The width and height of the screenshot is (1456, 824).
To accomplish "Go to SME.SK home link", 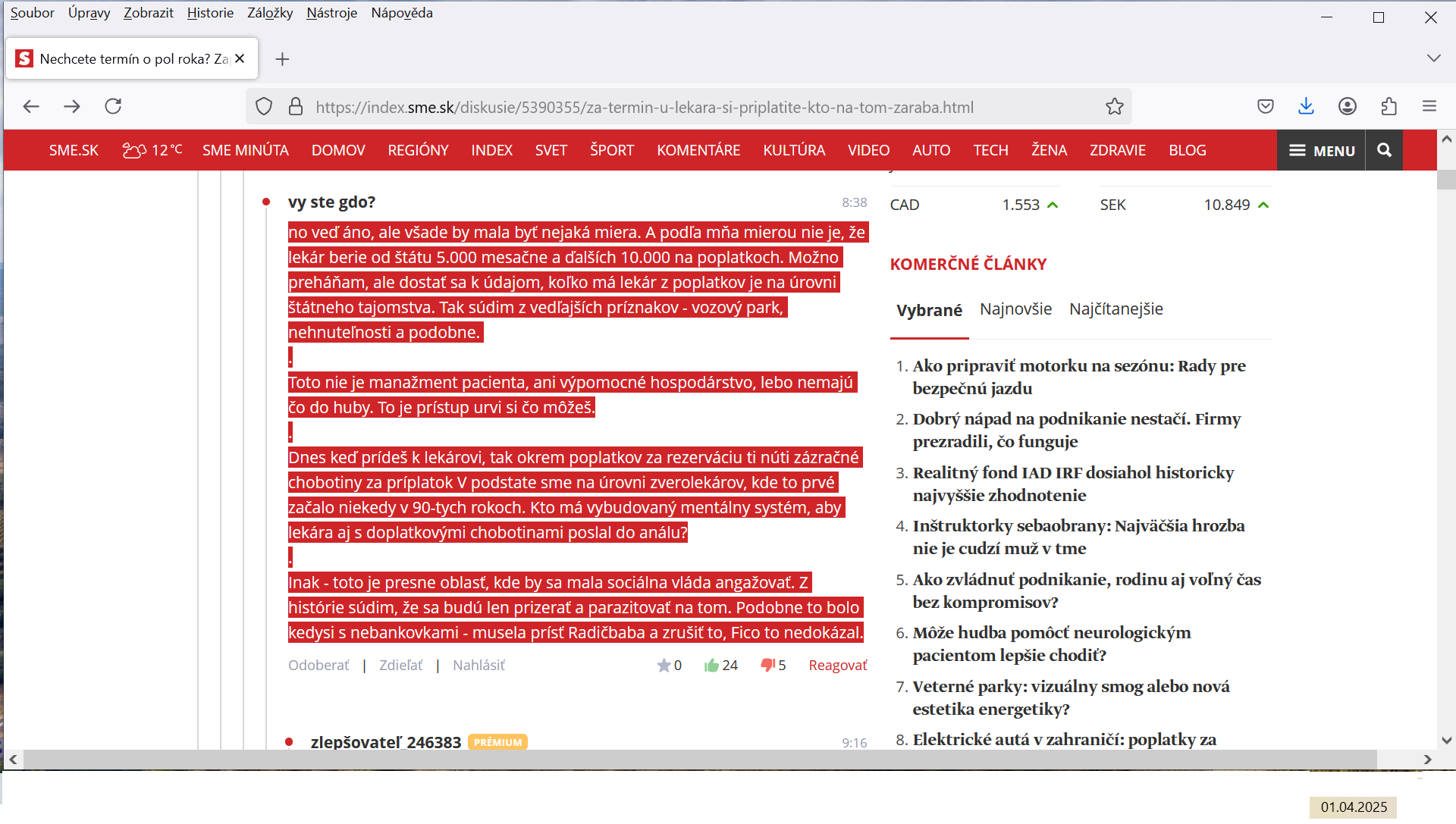I will pos(74,150).
